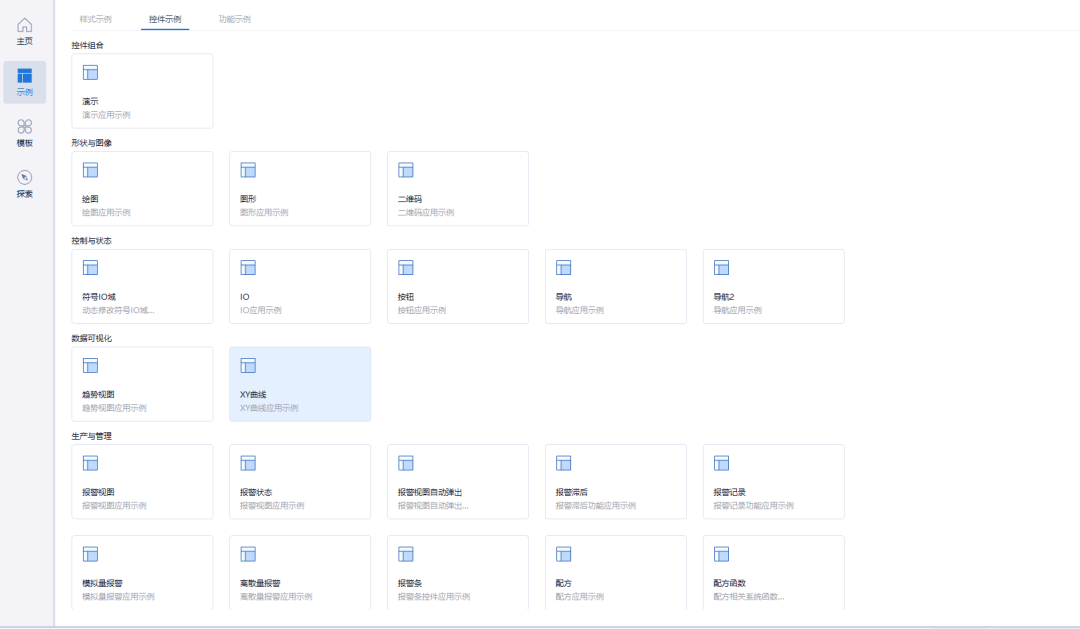This screenshot has height=629, width=1080.
Task: Switch to the 功能示例 tab
Action: (x=235, y=19)
